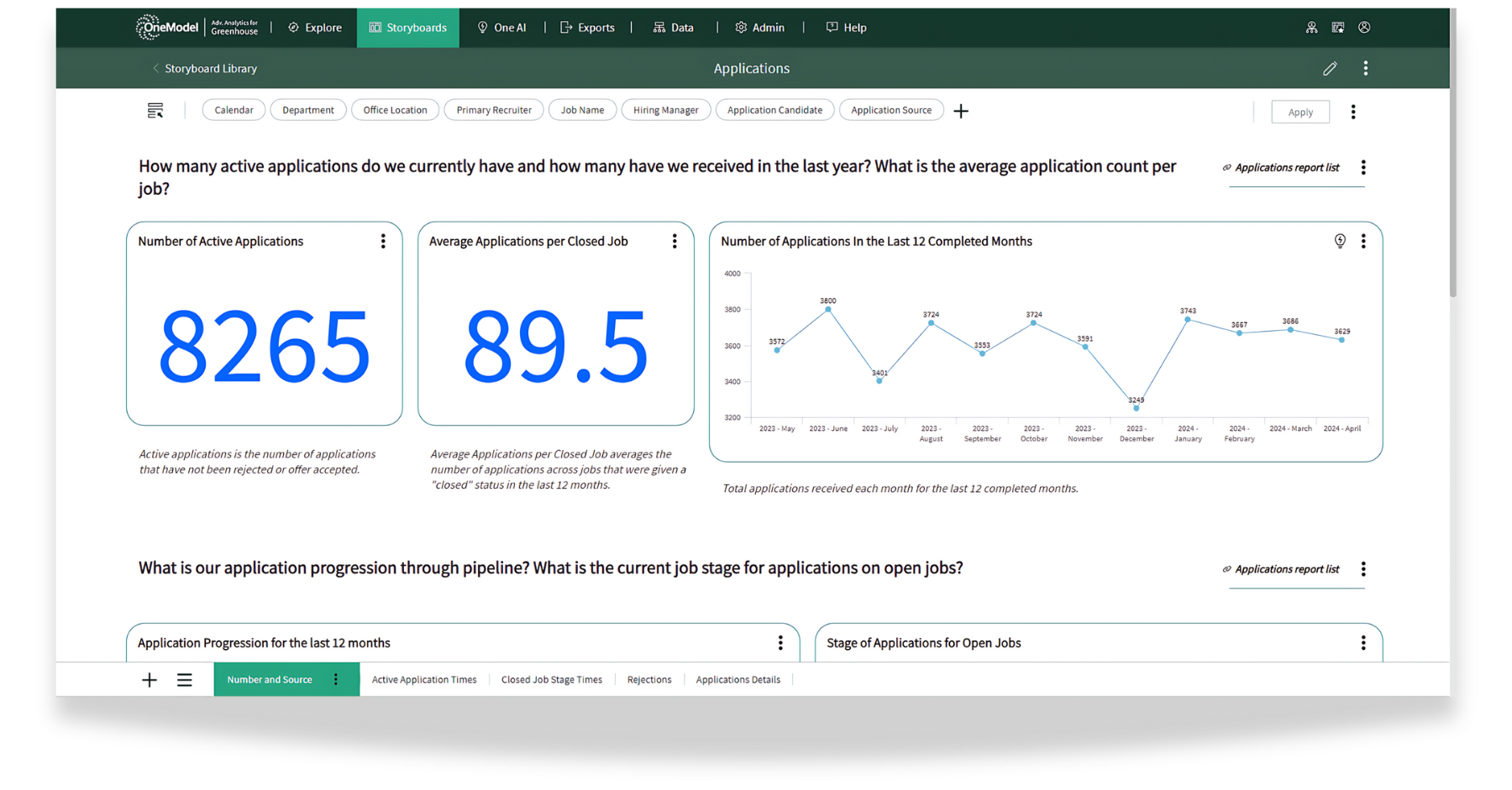Click the plus icon to add a filter

961,111
